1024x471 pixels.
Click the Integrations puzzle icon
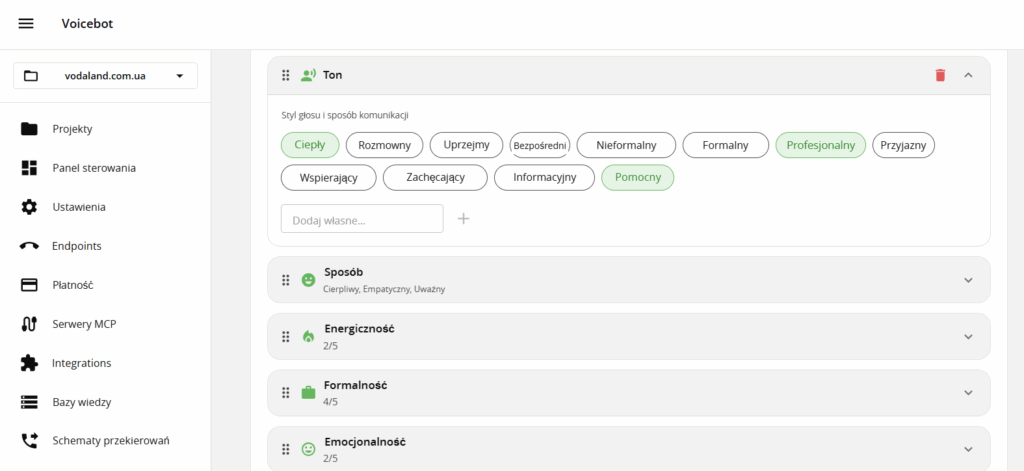[x=29, y=363]
